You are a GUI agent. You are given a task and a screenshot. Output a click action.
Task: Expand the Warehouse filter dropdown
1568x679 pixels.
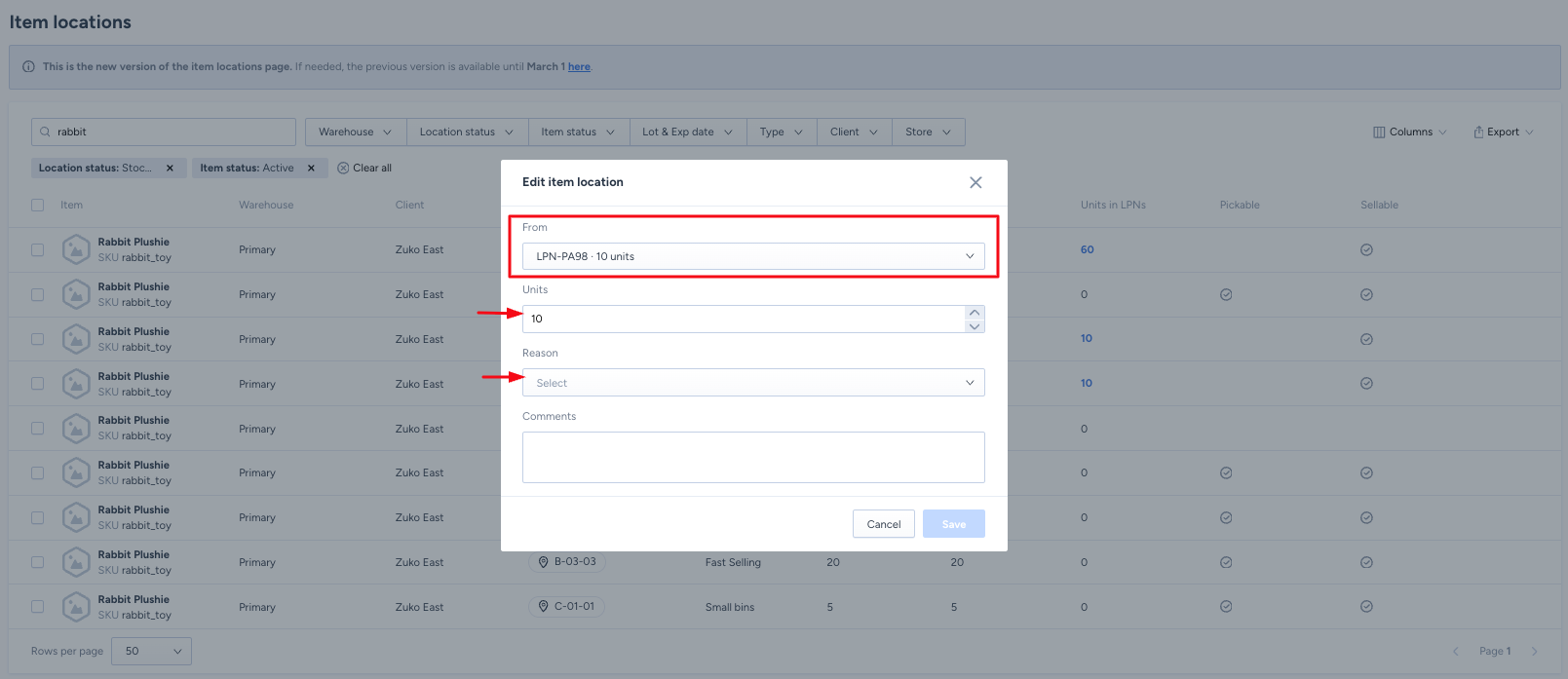point(355,132)
